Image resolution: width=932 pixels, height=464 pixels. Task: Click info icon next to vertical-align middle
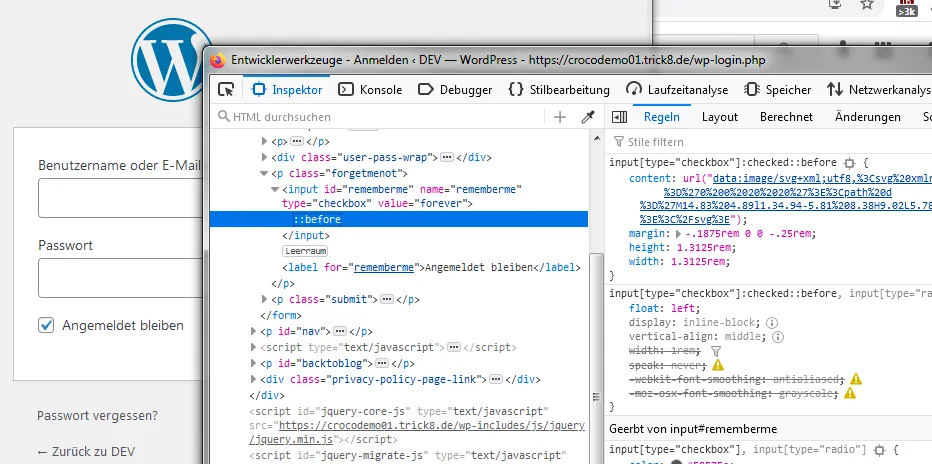click(x=777, y=337)
